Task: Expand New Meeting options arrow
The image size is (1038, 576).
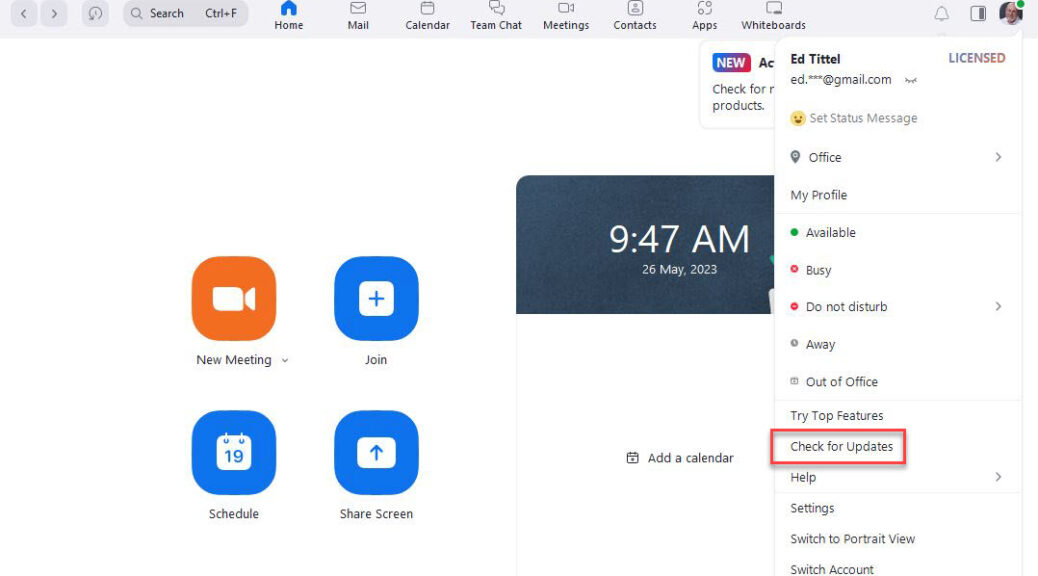Action: click(x=285, y=361)
